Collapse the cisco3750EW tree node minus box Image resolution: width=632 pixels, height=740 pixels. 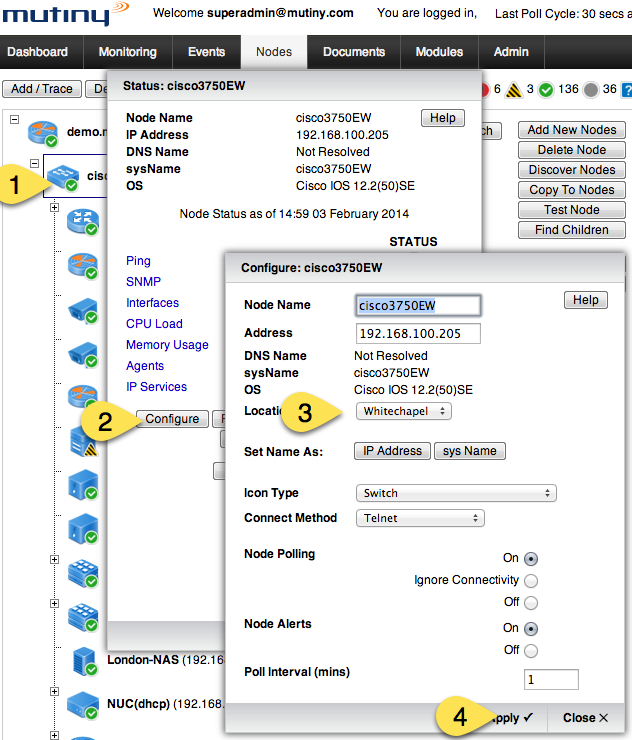34,163
